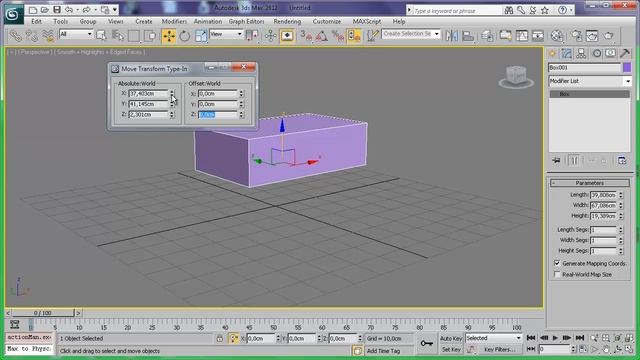
Task: Toggle 3D Snaps icon
Action: pyautogui.click(x=306, y=36)
